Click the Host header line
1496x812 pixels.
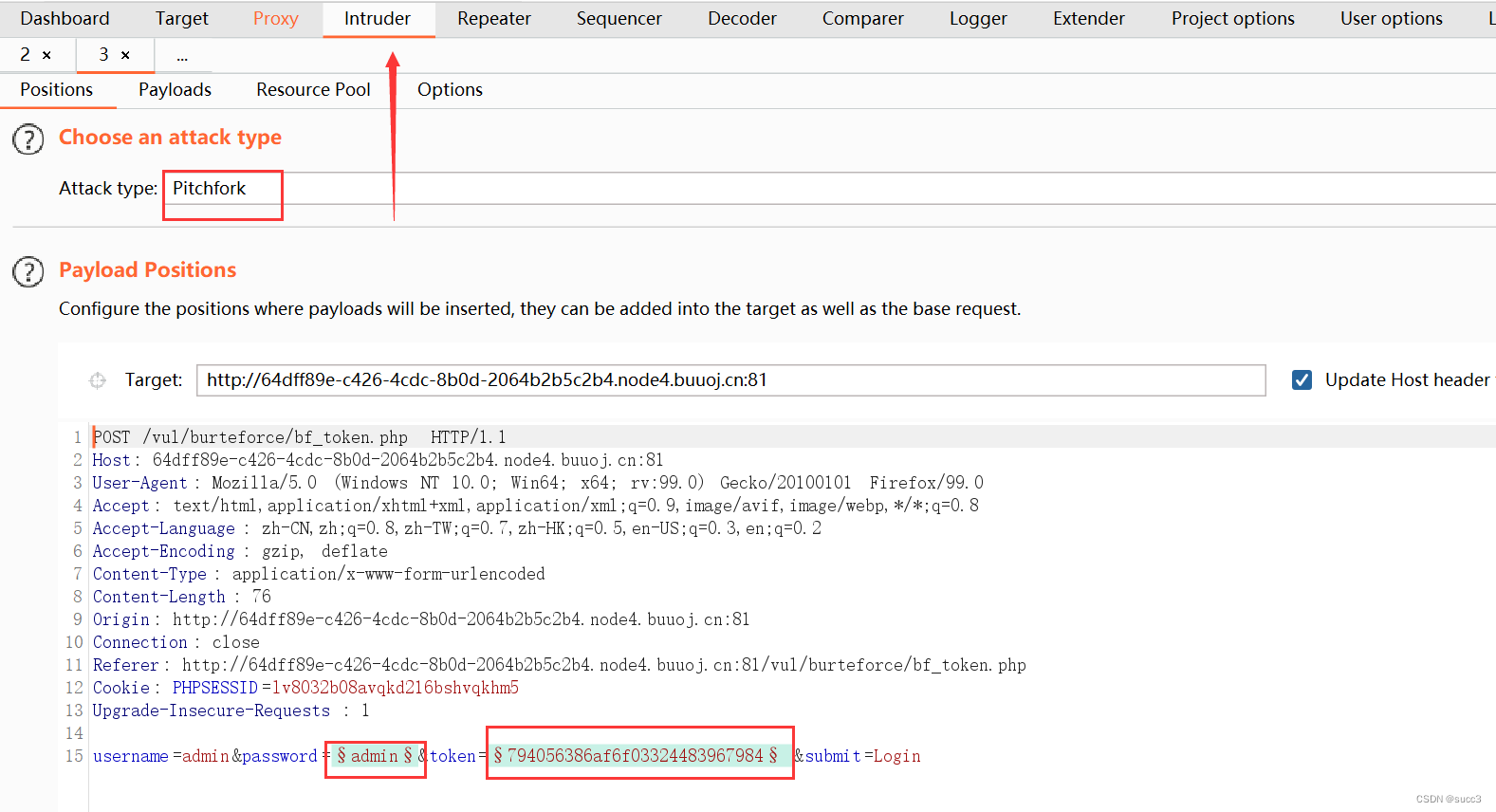click(x=378, y=460)
